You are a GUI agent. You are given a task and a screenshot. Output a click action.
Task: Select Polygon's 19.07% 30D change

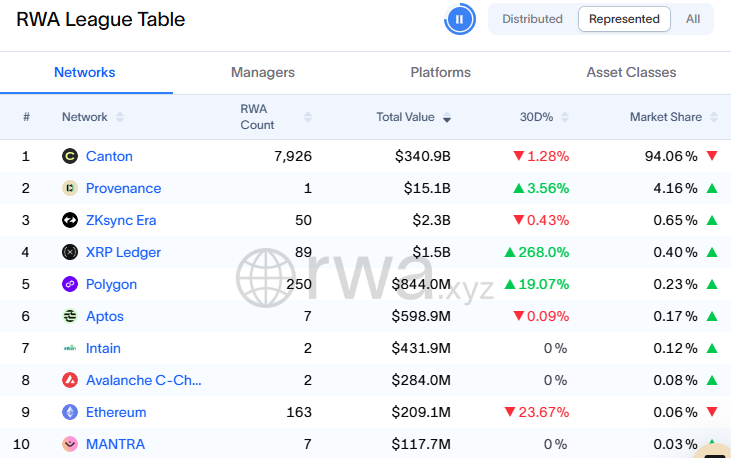[537, 284]
